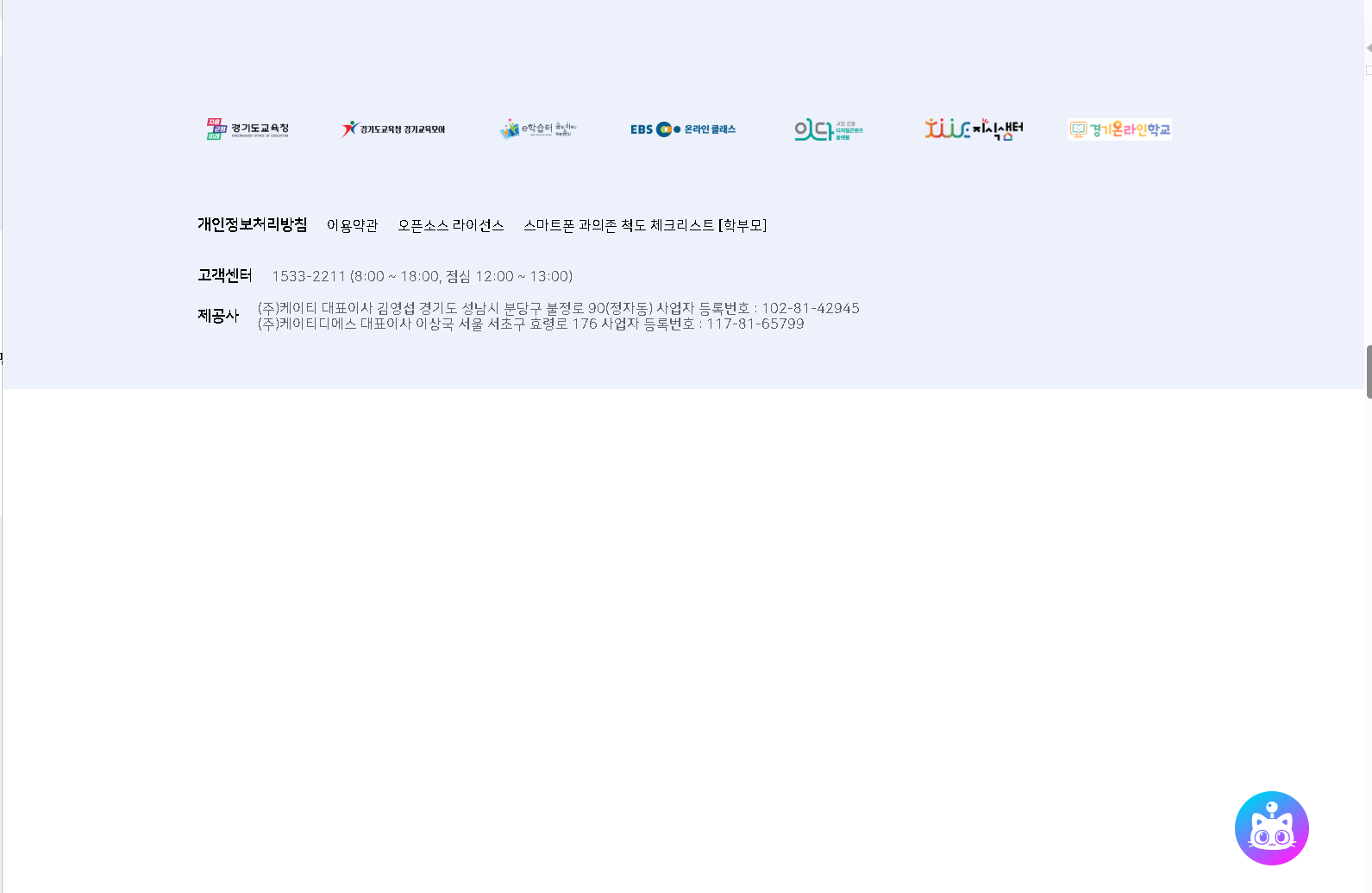The height and width of the screenshot is (893, 1372).
Task: Click the vertical scrollbar thumb
Action: click(x=1369, y=371)
